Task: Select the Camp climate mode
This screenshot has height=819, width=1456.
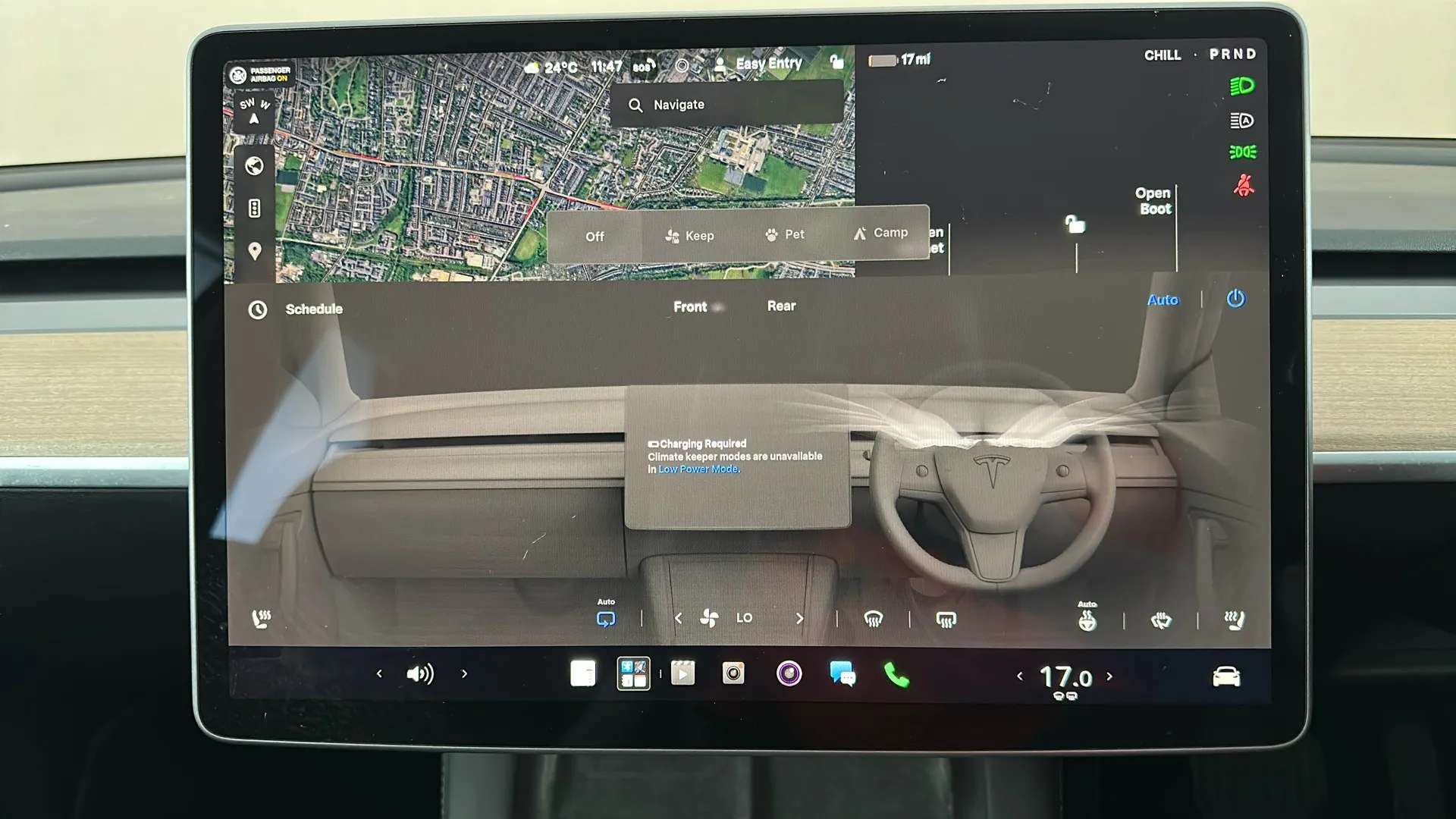Action: 880,233
